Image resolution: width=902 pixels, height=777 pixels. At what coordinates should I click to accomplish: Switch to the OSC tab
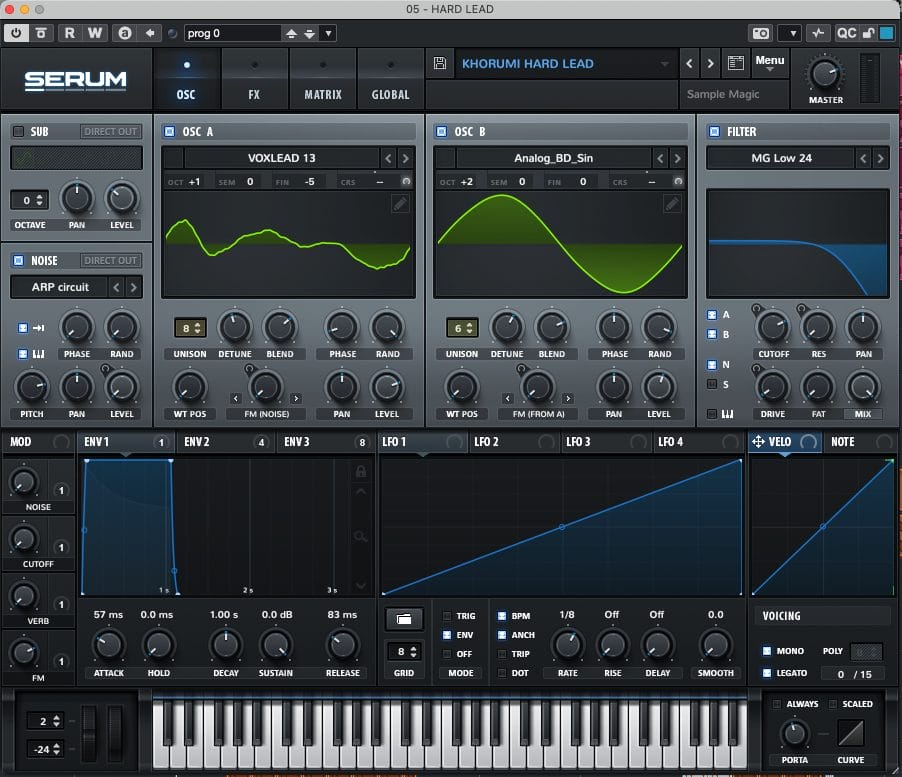(186, 79)
